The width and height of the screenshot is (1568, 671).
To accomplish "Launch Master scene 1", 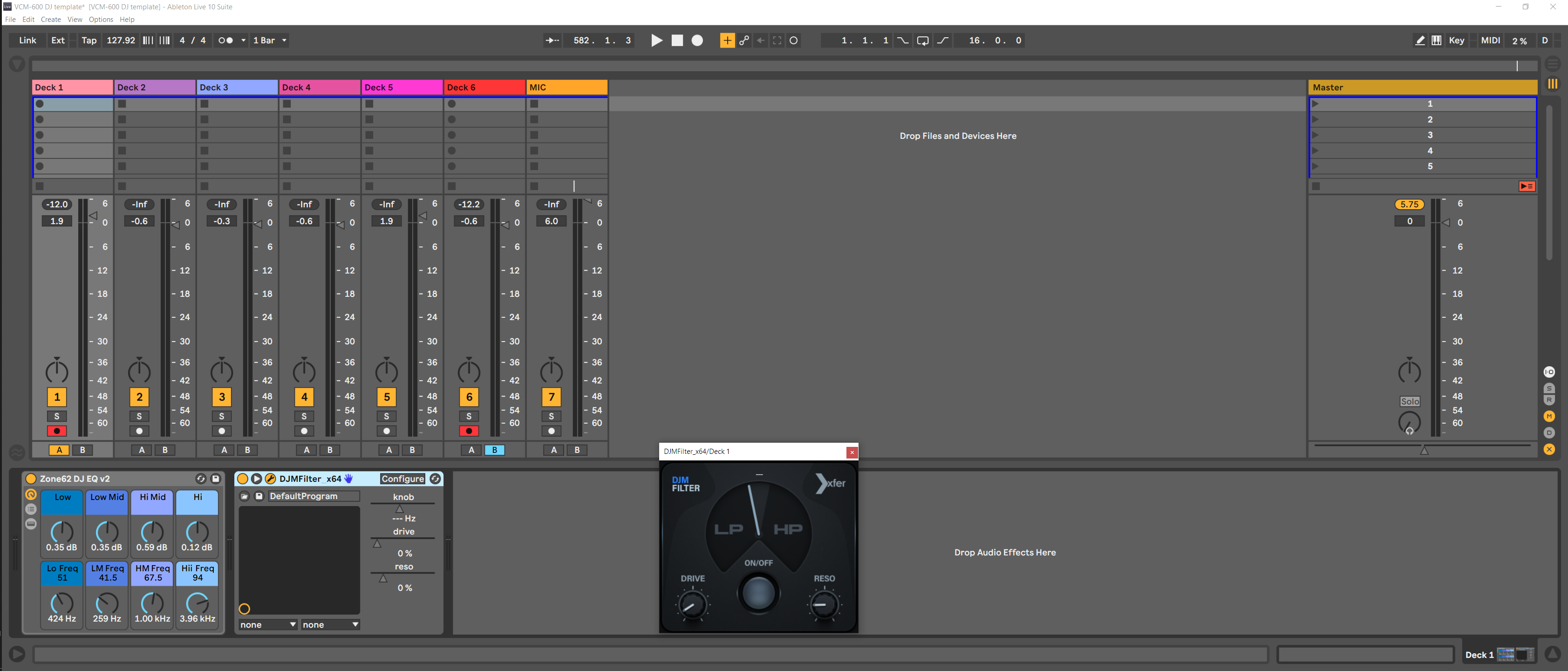I will [x=1316, y=103].
